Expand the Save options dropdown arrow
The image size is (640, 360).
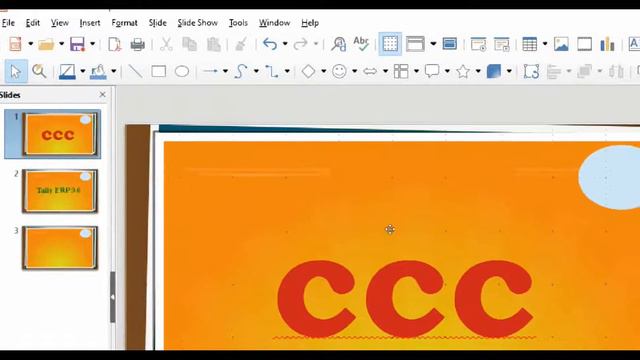(x=93, y=44)
